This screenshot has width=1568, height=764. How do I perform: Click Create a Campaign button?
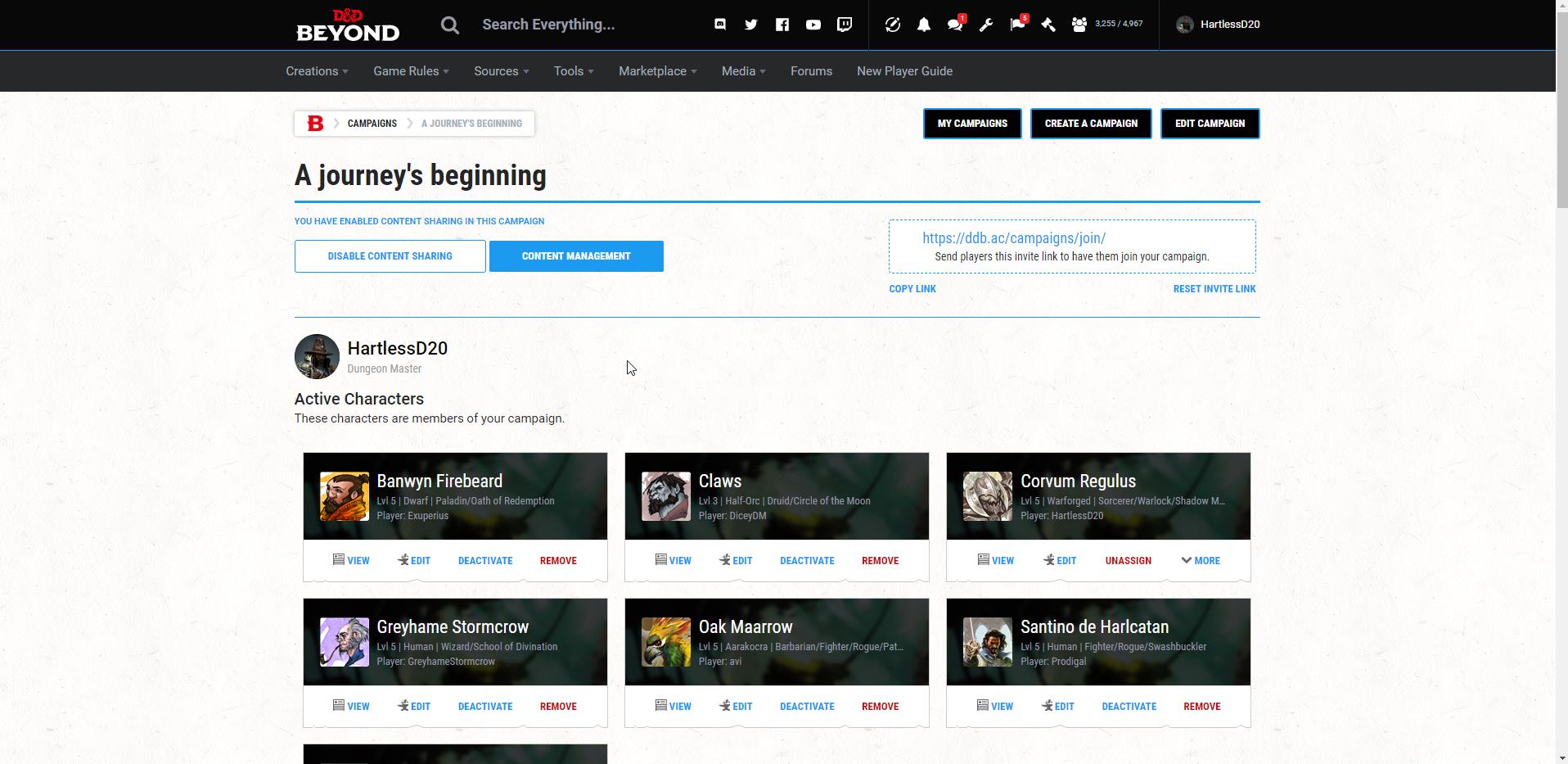pos(1091,124)
